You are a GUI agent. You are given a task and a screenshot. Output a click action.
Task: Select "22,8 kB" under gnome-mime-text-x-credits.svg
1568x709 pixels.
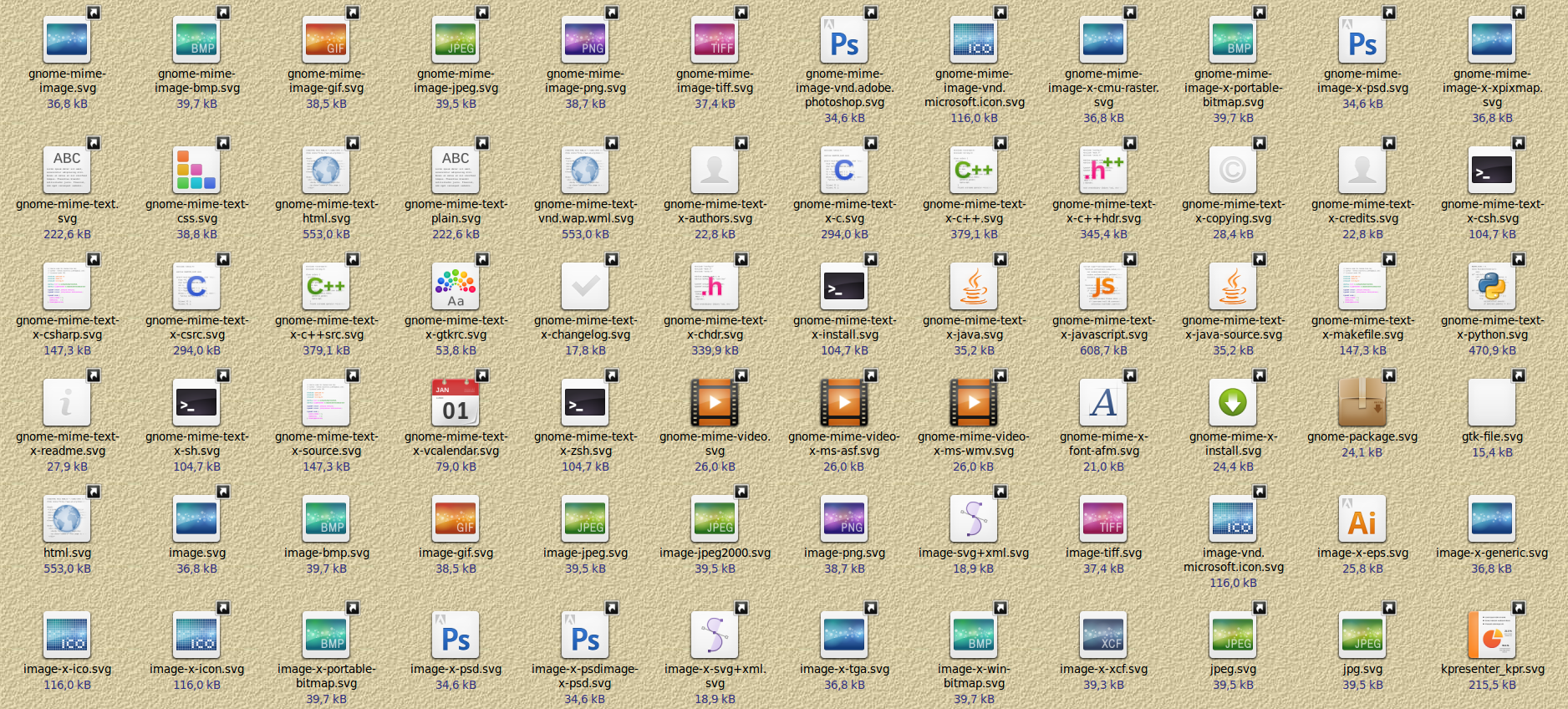coord(1362,234)
